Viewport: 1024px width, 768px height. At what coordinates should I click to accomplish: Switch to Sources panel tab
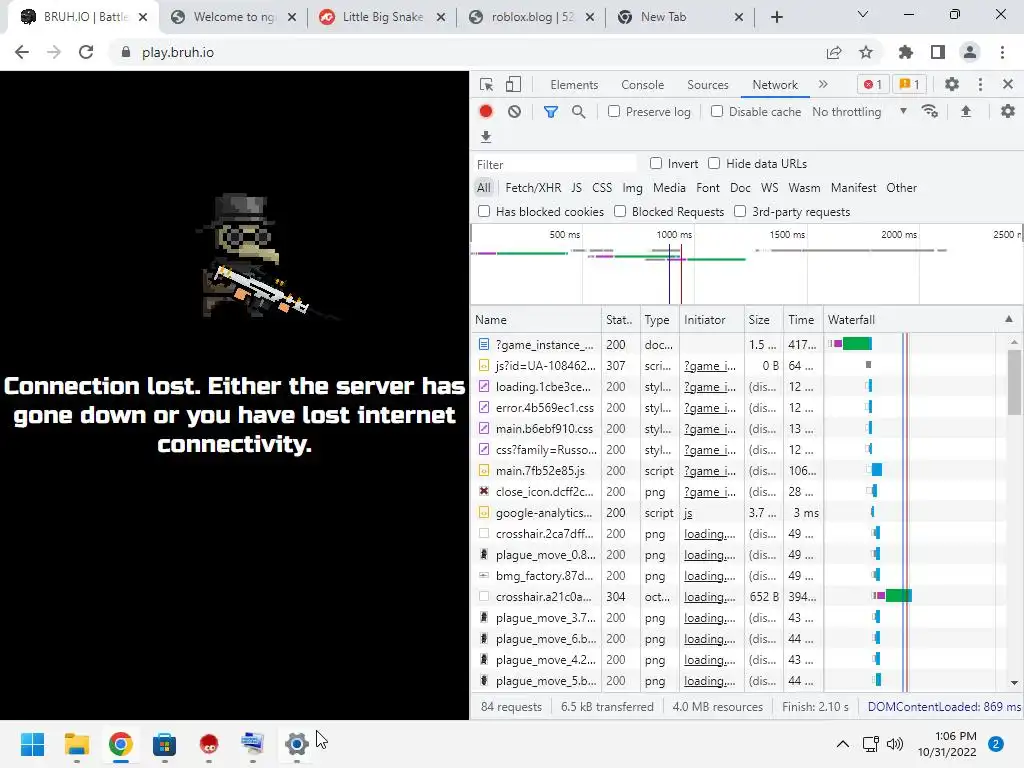pyautogui.click(x=707, y=85)
